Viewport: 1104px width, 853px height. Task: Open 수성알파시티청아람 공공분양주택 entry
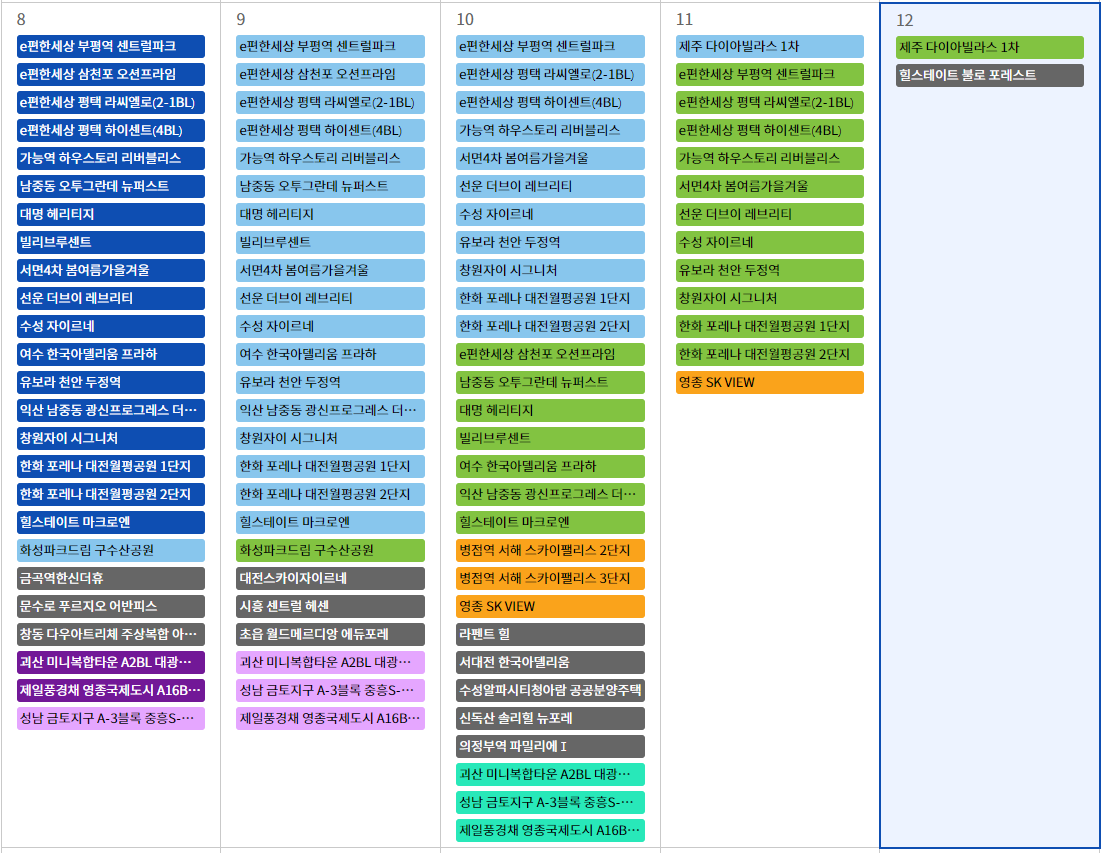pos(550,690)
